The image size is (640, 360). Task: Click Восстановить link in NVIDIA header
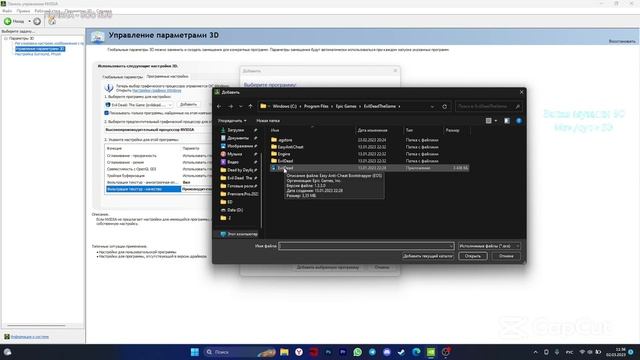click(x=622, y=41)
